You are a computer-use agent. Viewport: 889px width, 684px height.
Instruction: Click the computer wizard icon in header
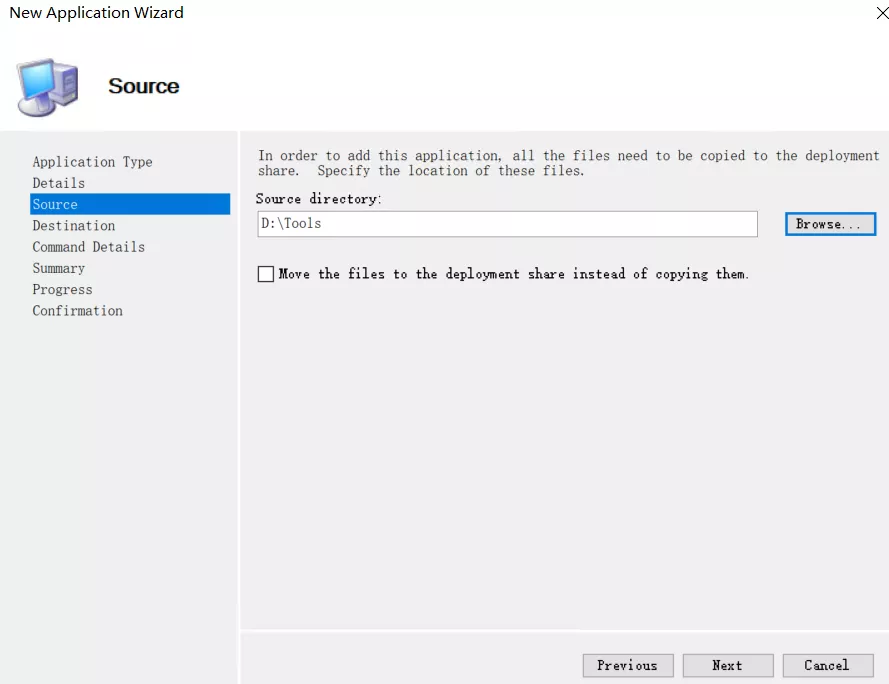(x=47, y=87)
